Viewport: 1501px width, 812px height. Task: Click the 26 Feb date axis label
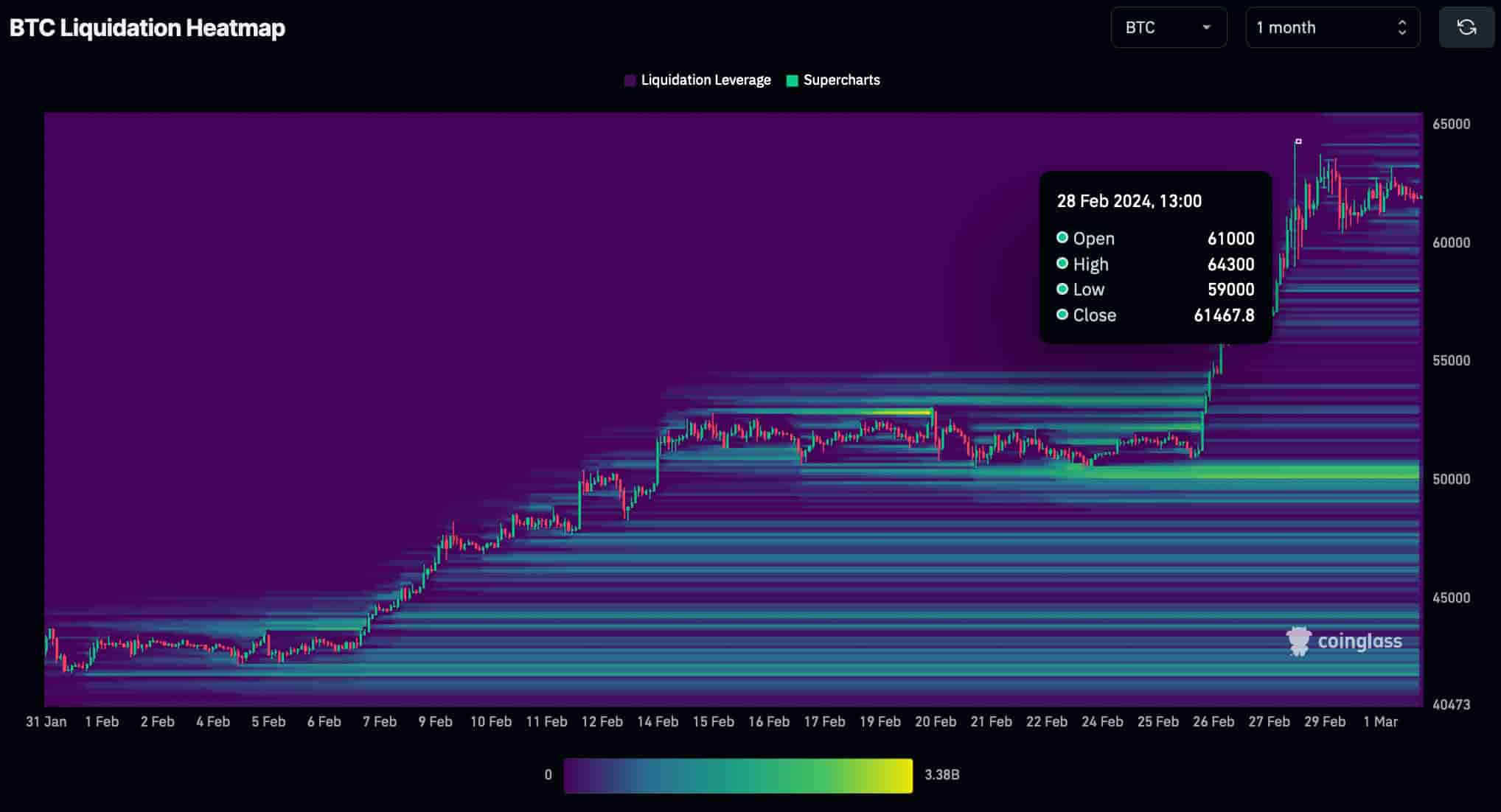1213,721
